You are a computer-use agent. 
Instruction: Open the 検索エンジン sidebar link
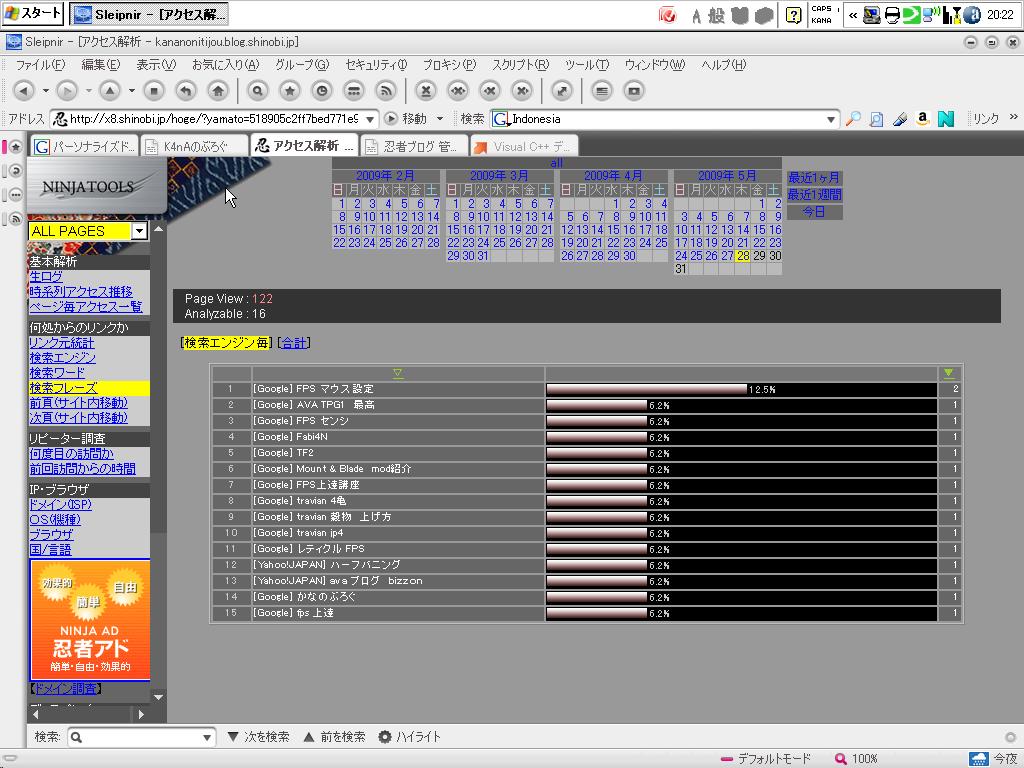point(62,358)
